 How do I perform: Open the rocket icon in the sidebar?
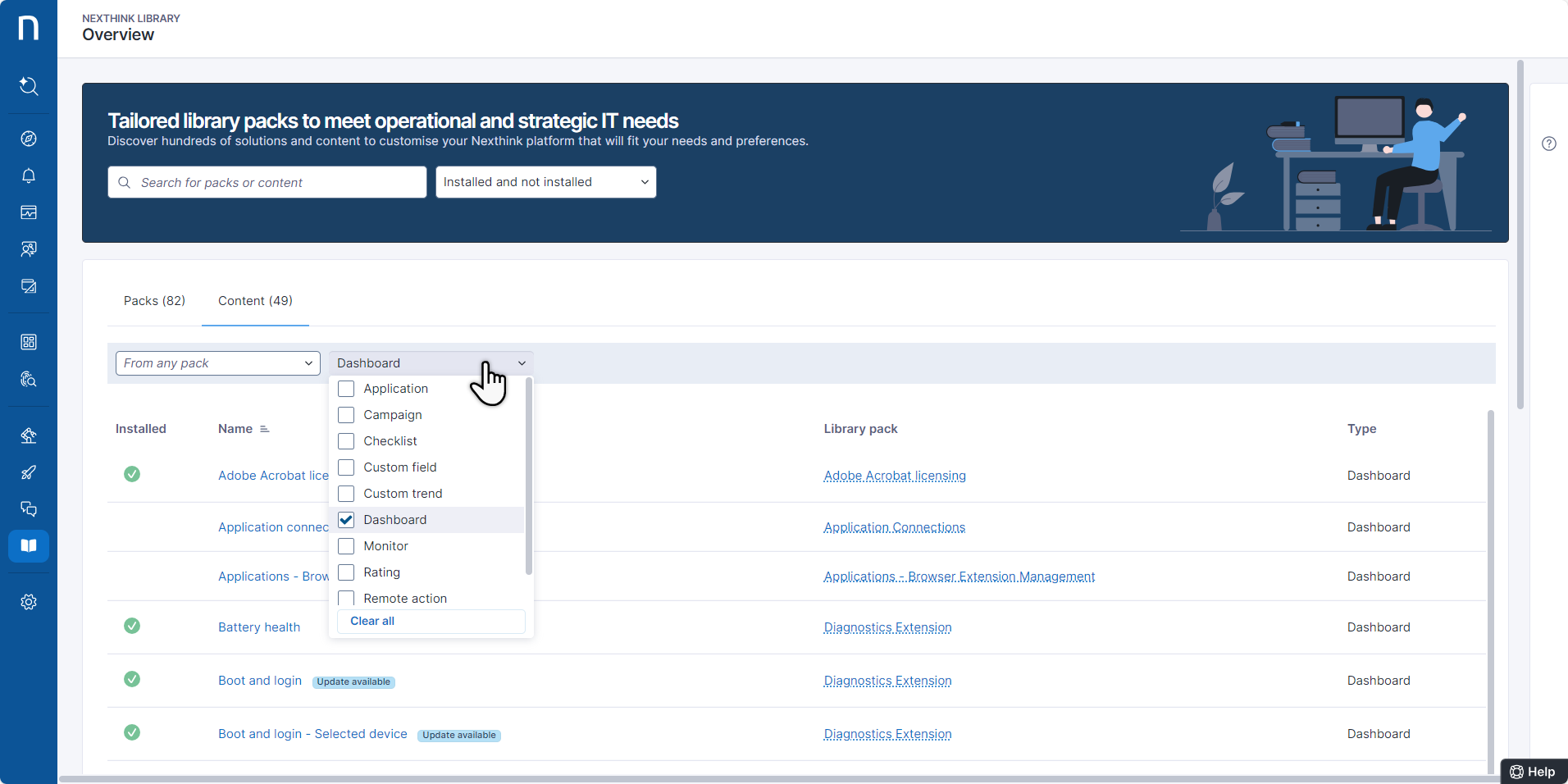[x=29, y=472]
